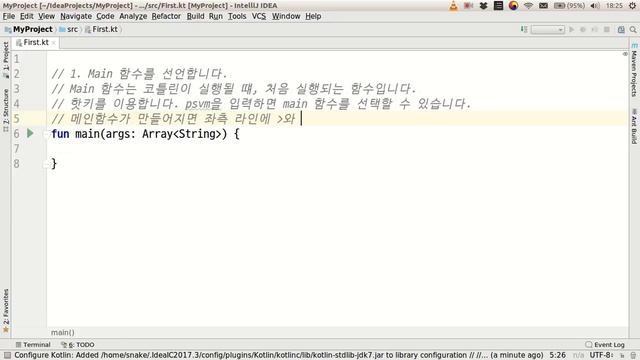Click the Dropbox tray icon
The height and width of the screenshot is (360, 640).
[x=484, y=6]
